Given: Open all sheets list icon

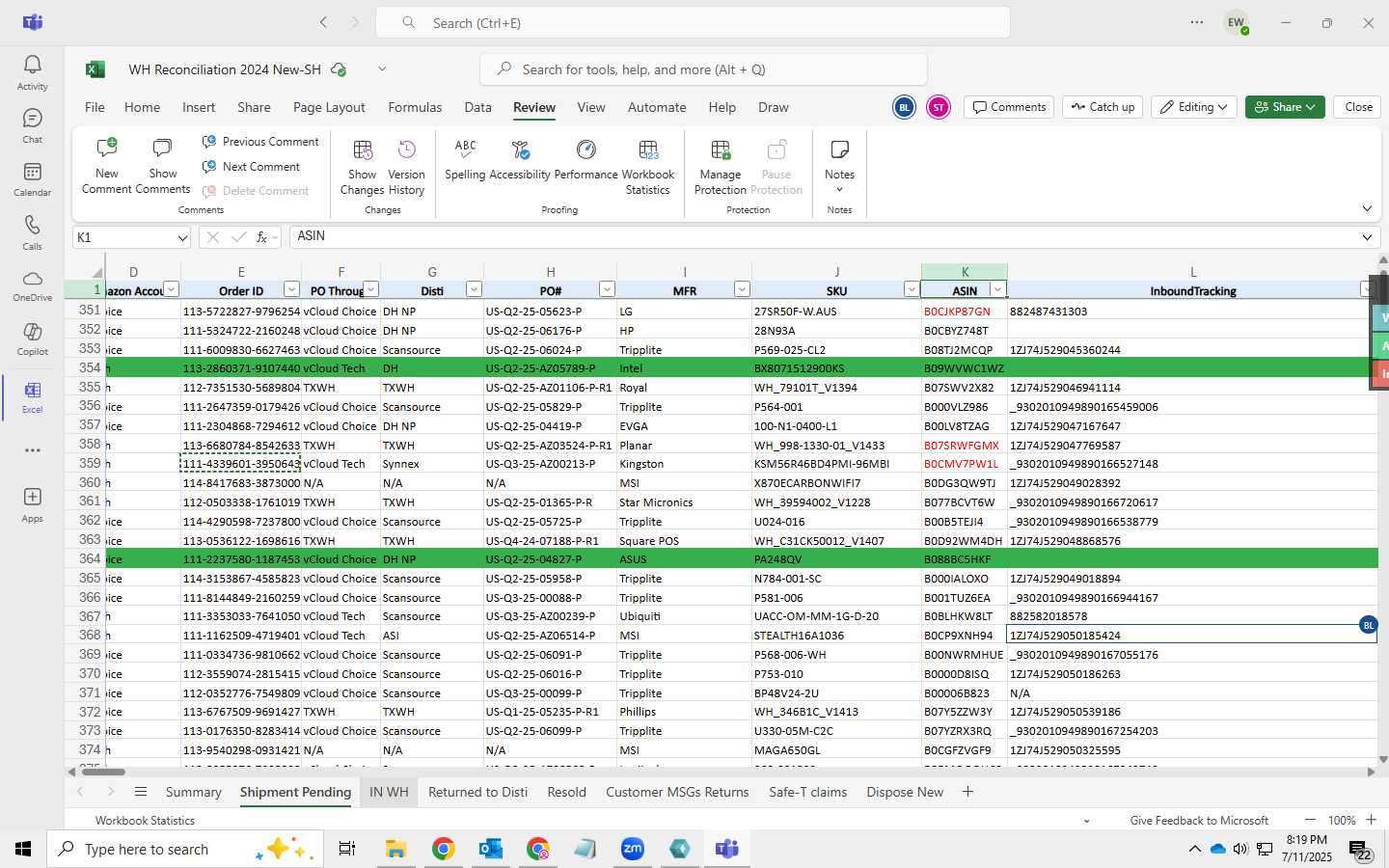Looking at the screenshot, I should click(x=141, y=792).
